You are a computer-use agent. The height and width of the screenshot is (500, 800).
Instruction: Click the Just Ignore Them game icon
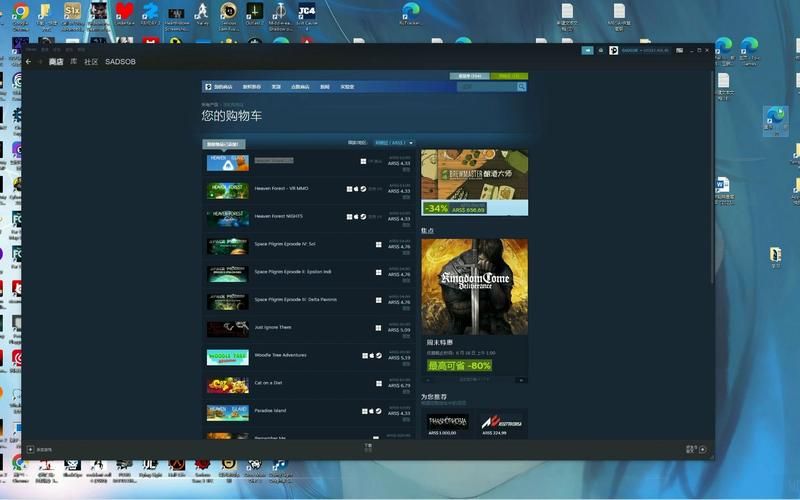pos(227,328)
